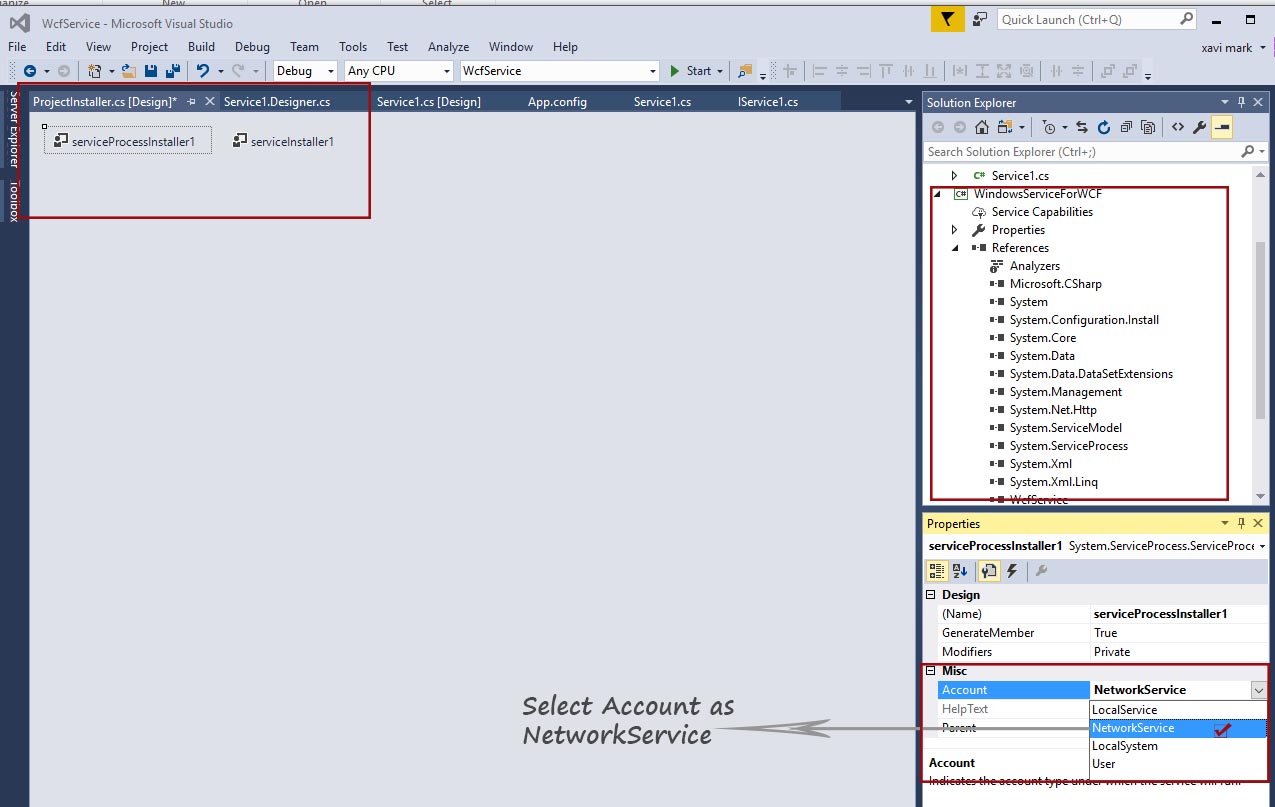Image resolution: width=1275 pixels, height=807 pixels.
Task: Open the Server Explorer side tab
Action: coord(14,129)
